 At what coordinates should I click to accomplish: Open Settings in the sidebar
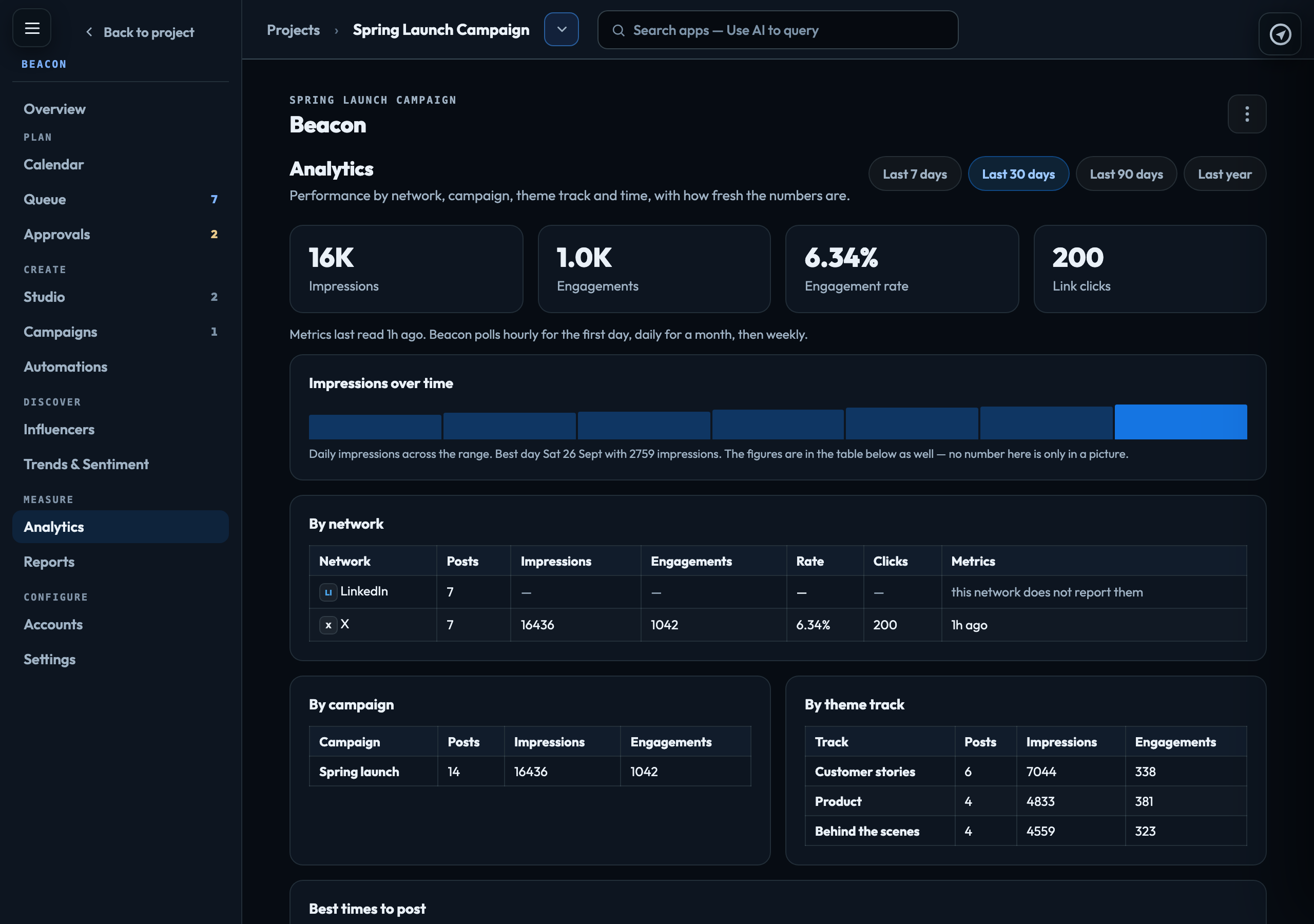click(120, 660)
